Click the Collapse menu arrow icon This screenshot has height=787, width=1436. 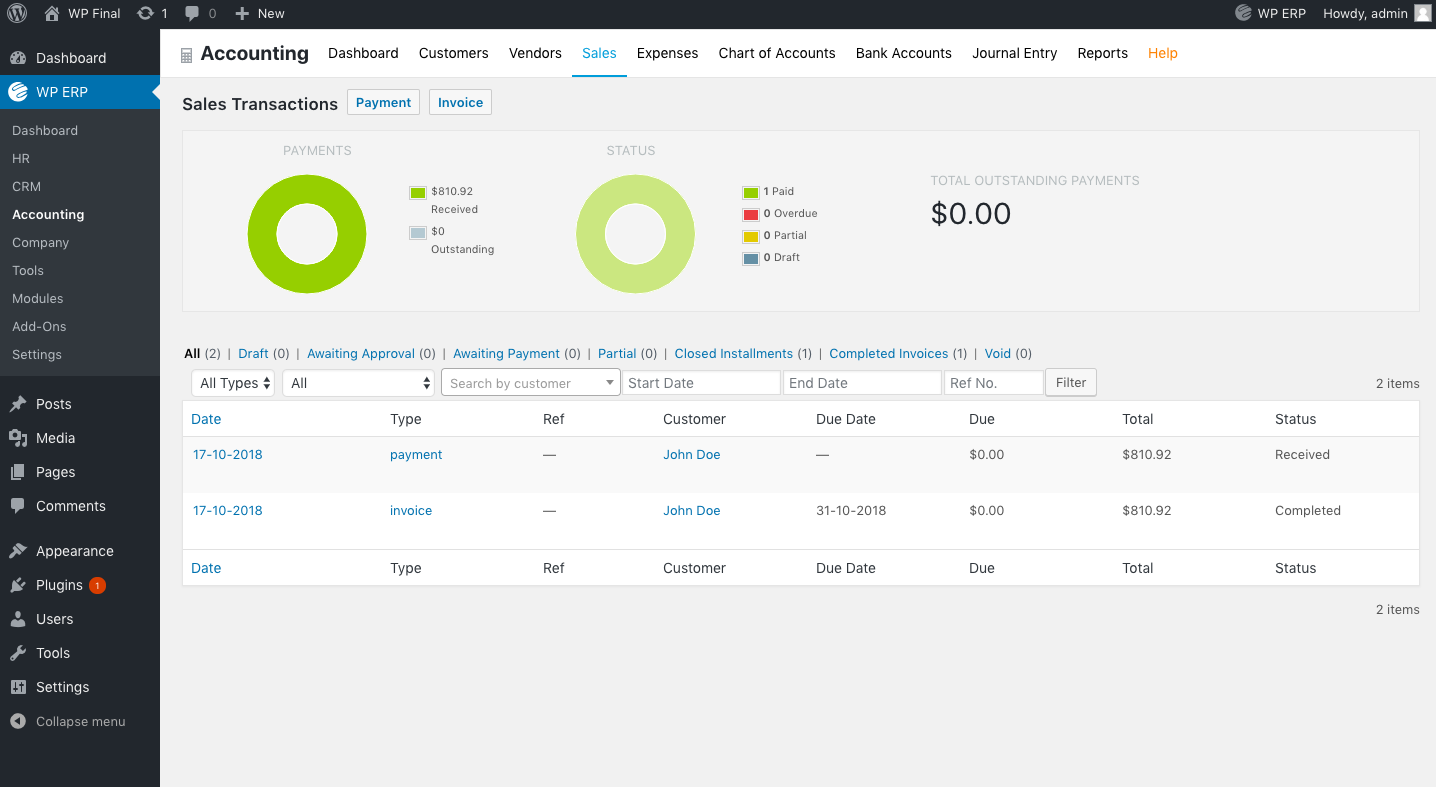17,721
